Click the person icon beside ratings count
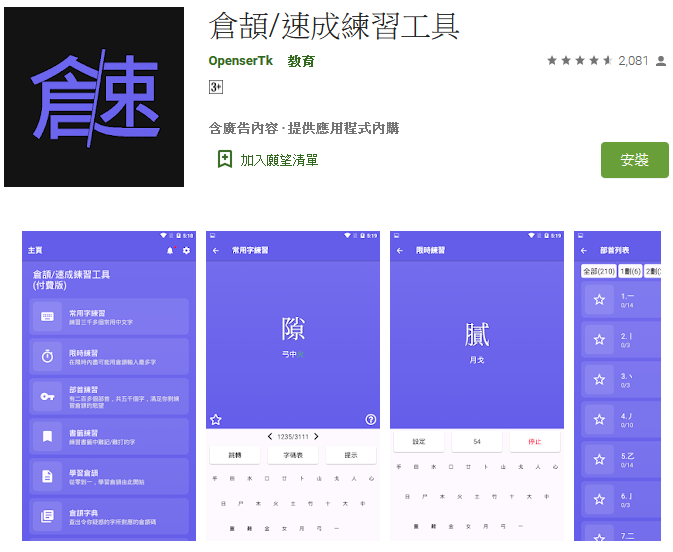The width and height of the screenshot is (673, 552). [x=661, y=61]
